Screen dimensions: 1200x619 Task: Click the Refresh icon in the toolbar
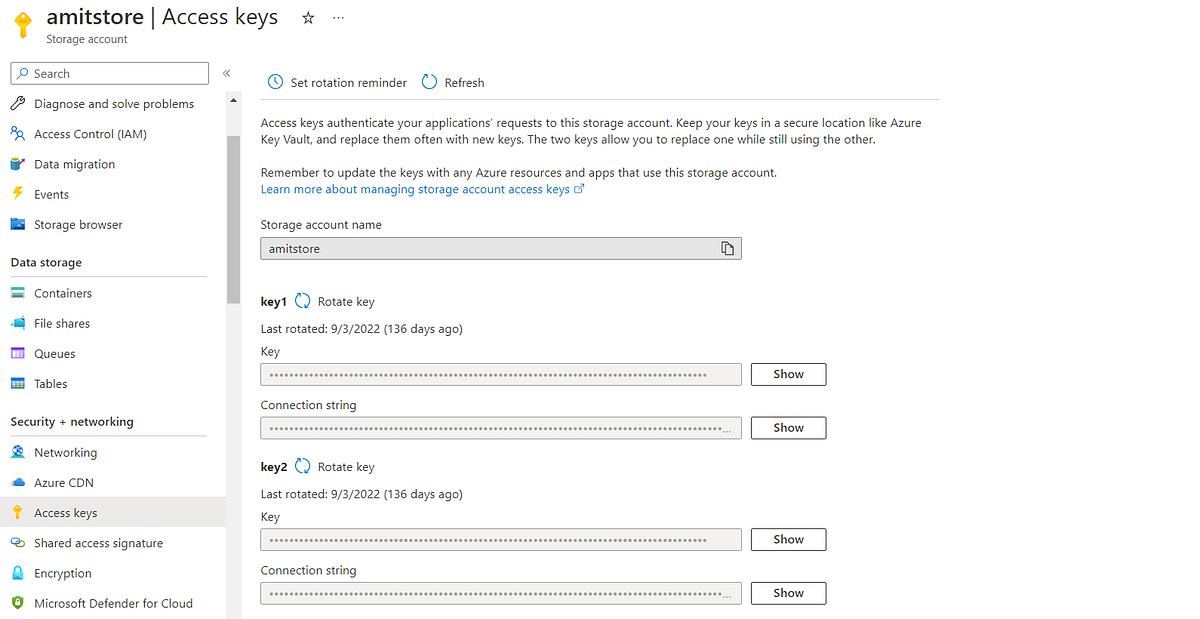coord(429,82)
